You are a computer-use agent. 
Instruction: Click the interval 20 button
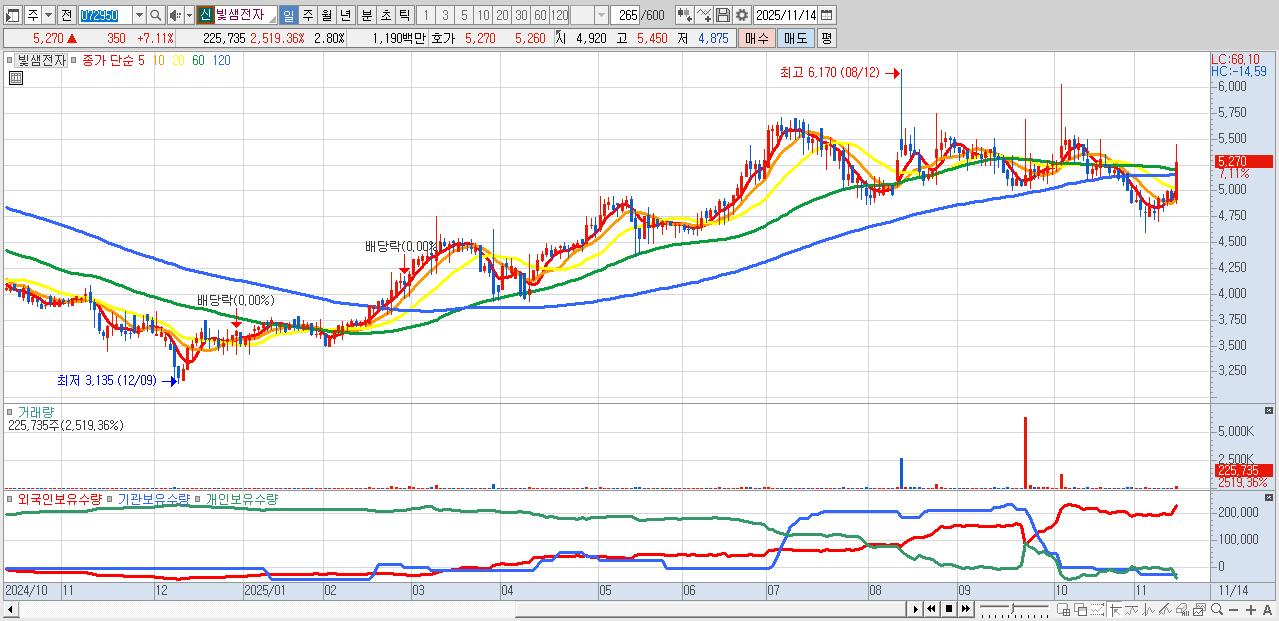pos(502,15)
